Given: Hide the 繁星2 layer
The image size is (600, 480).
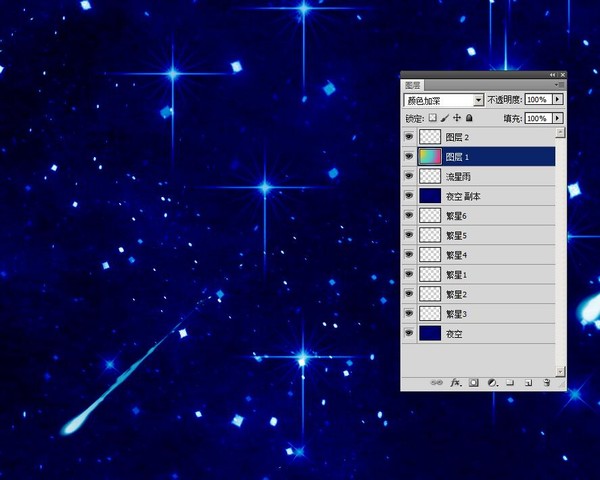Looking at the screenshot, I should (409, 294).
